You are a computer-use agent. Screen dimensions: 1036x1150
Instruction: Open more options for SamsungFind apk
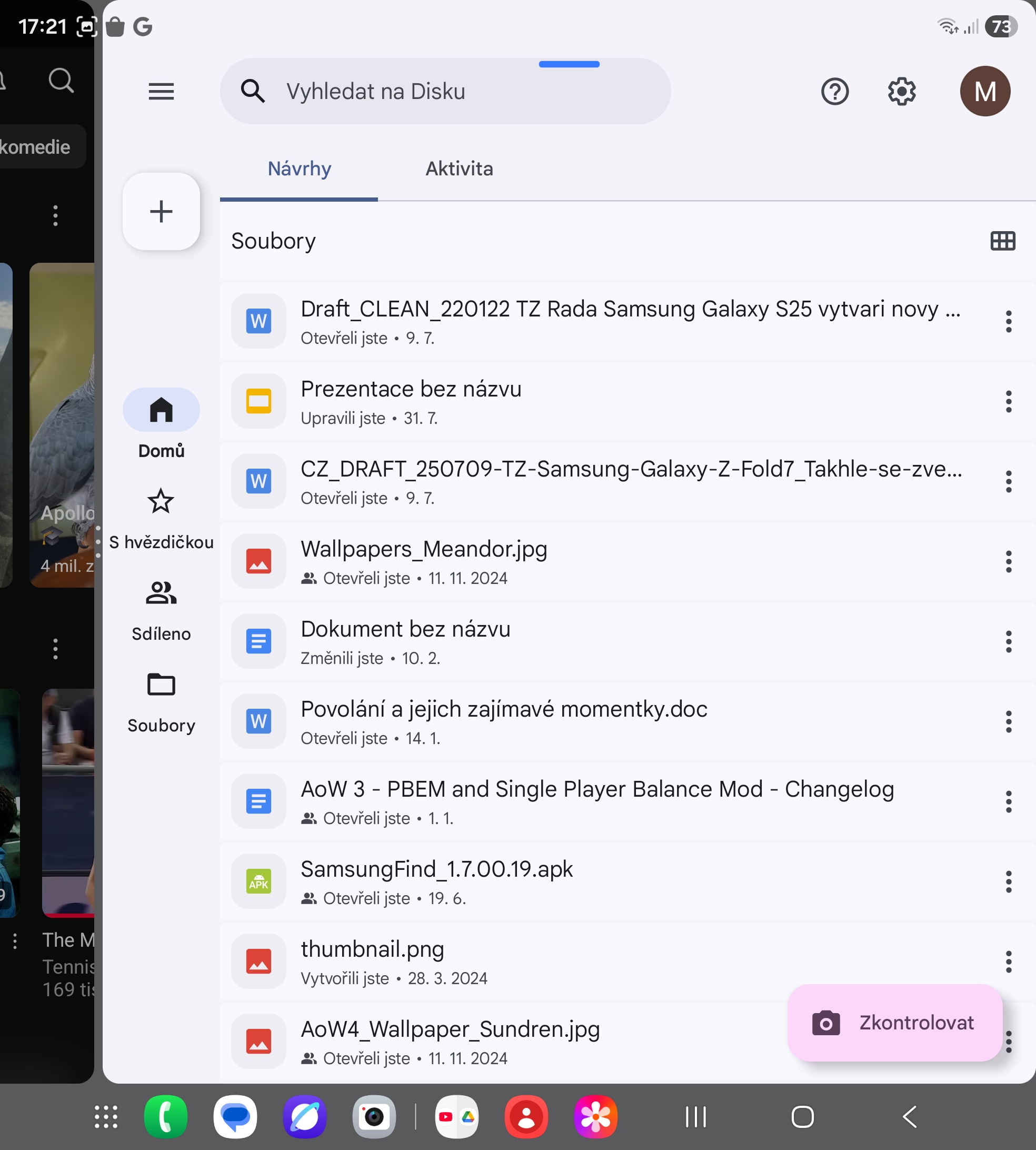(x=1008, y=881)
